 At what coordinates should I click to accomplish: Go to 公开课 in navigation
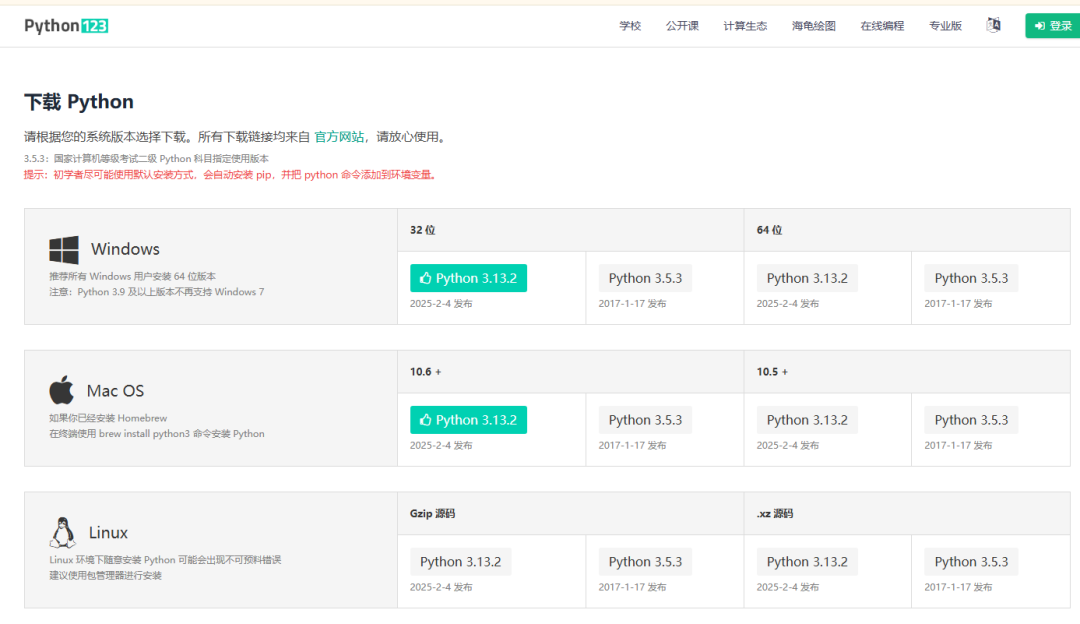tap(682, 26)
